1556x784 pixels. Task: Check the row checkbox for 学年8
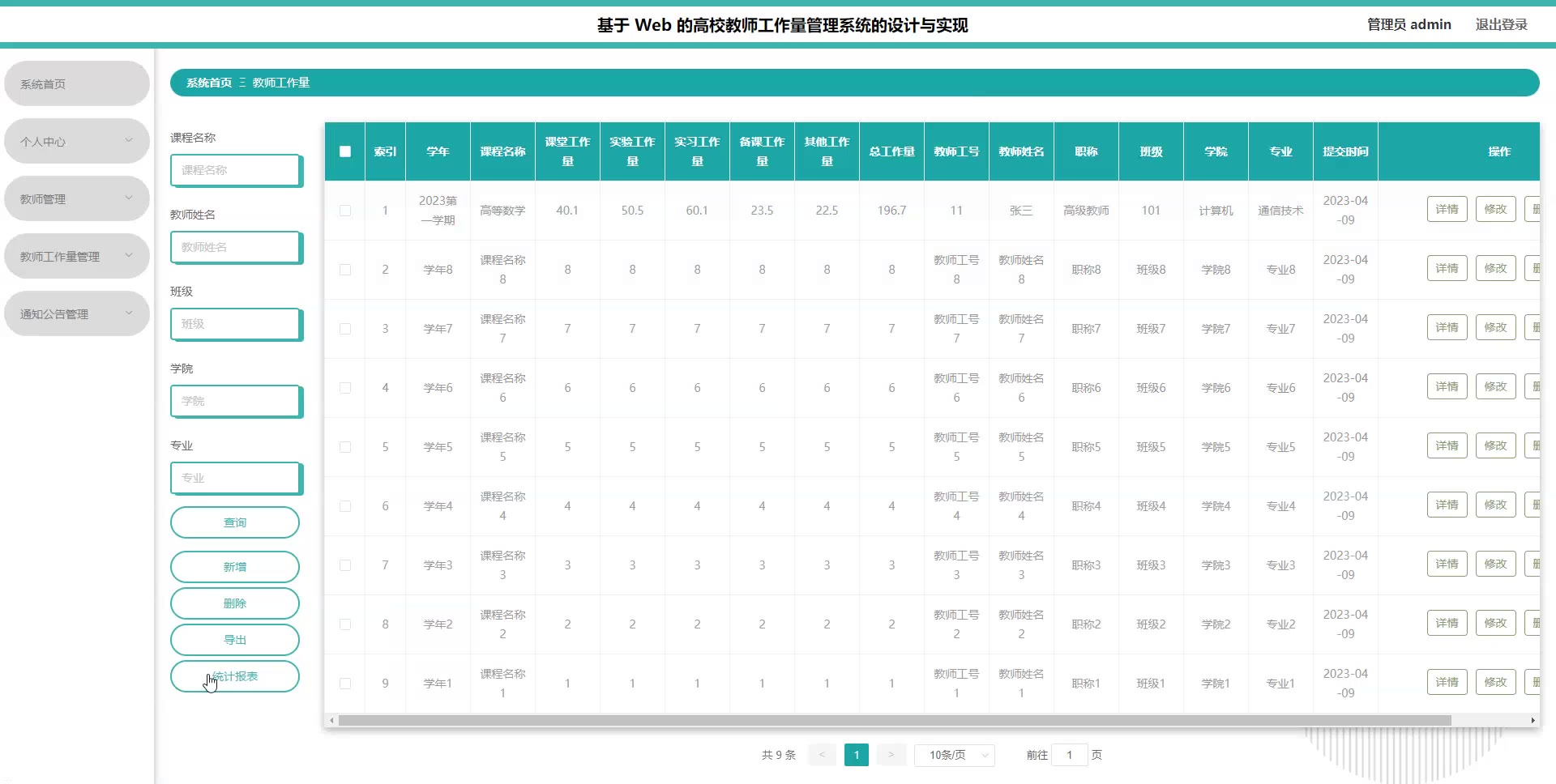pos(345,270)
